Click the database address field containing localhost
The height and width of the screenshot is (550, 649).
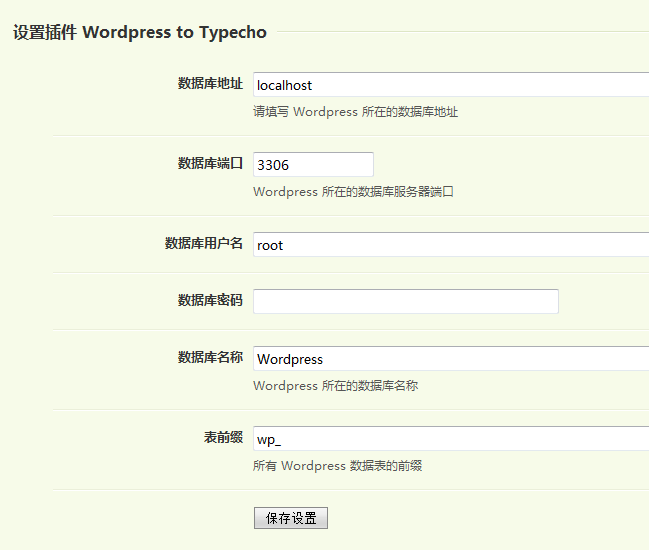click(450, 85)
